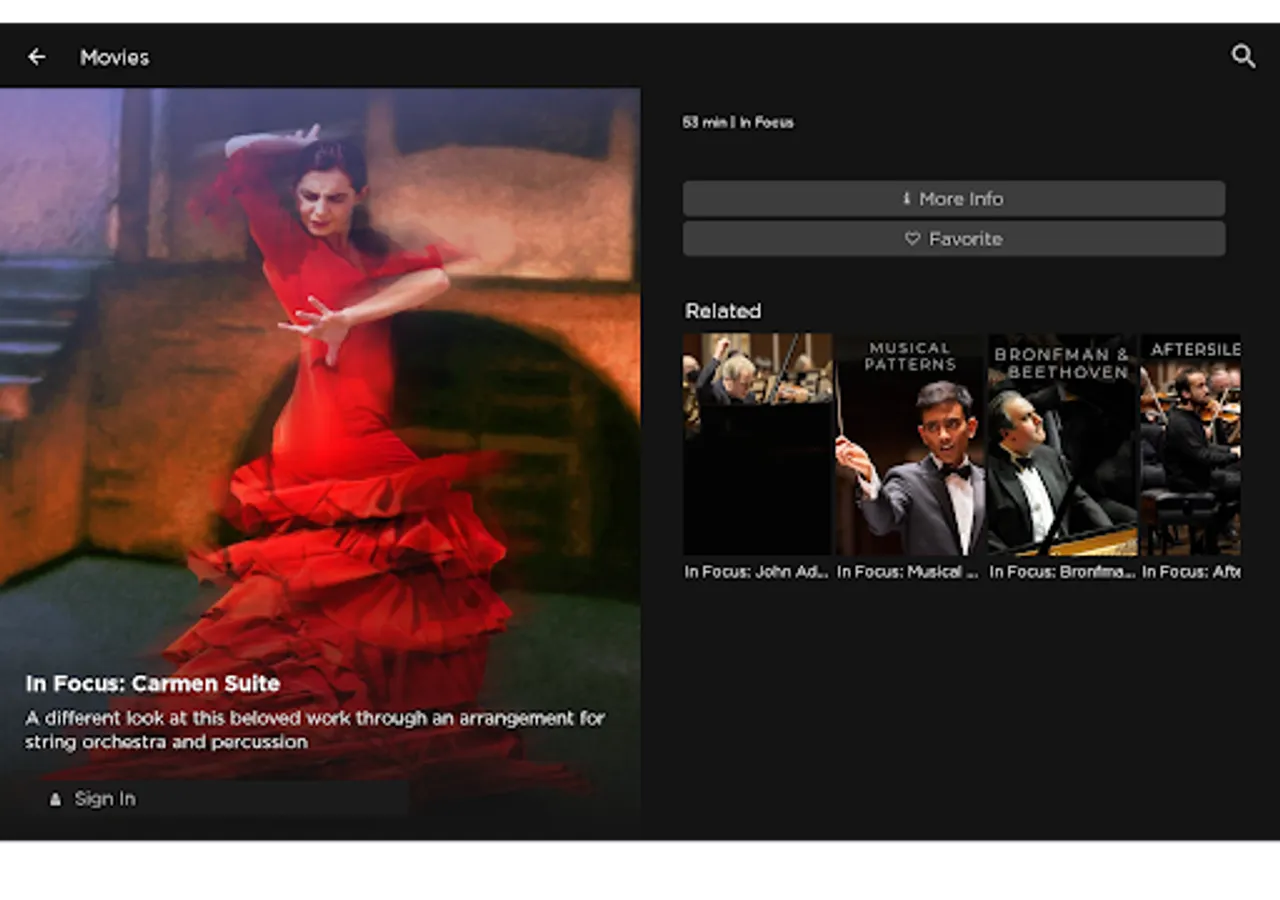Select the Sign In link
This screenshot has width=1280, height=900.
coord(105,799)
